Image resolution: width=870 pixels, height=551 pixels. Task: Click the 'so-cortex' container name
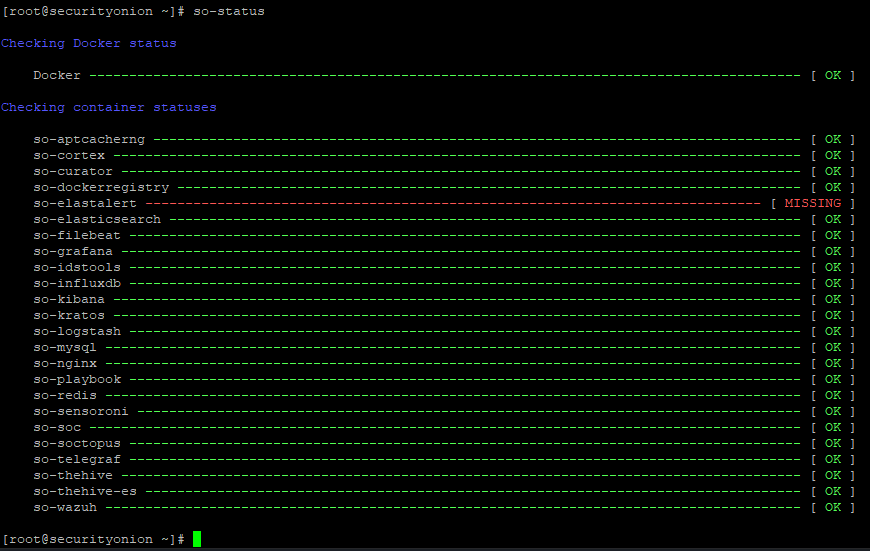(69, 155)
